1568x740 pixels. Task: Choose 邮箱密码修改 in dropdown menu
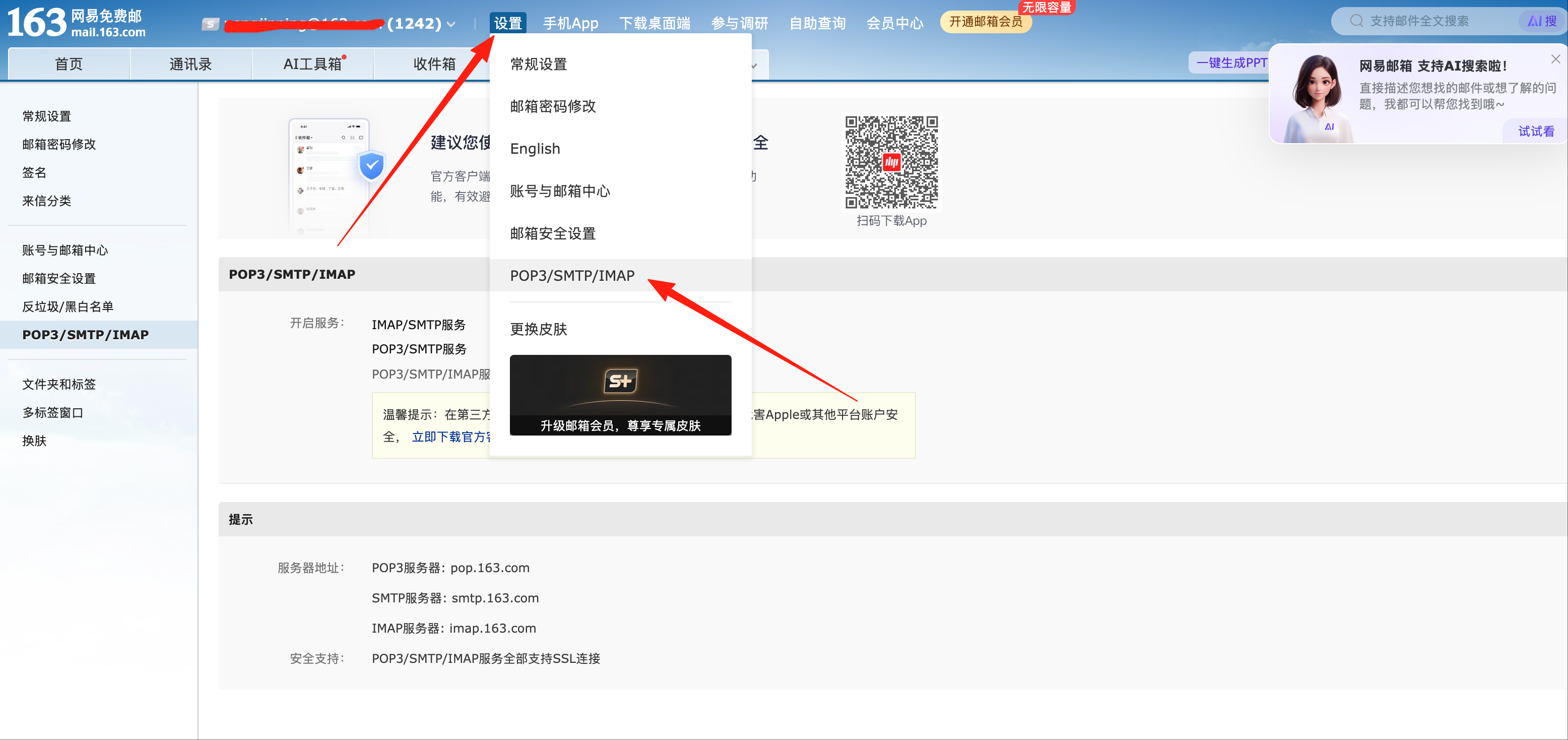[620, 106]
